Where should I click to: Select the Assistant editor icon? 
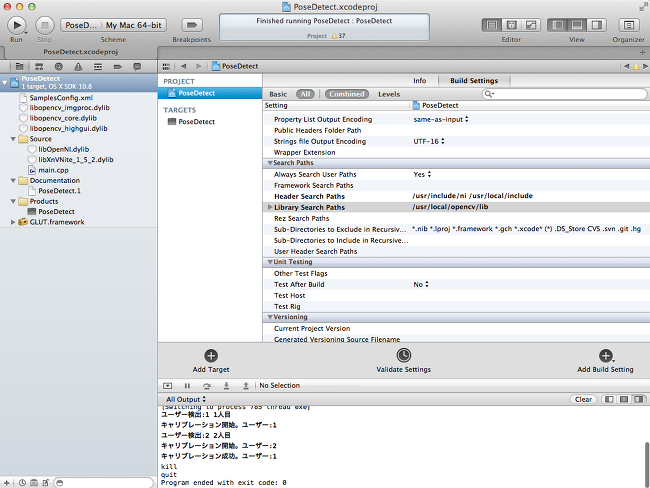[511, 25]
